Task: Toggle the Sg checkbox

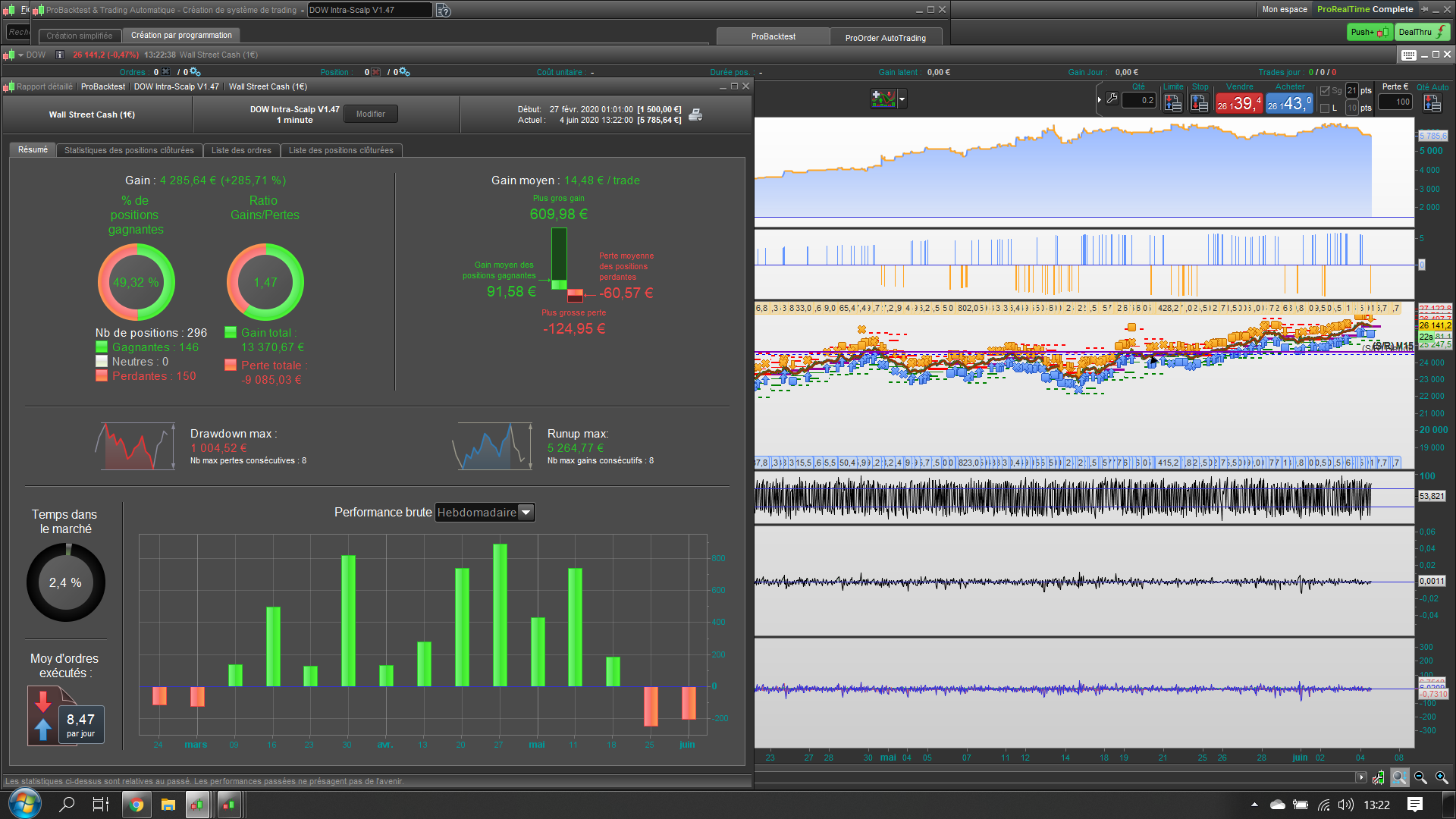Action: 1325,91
